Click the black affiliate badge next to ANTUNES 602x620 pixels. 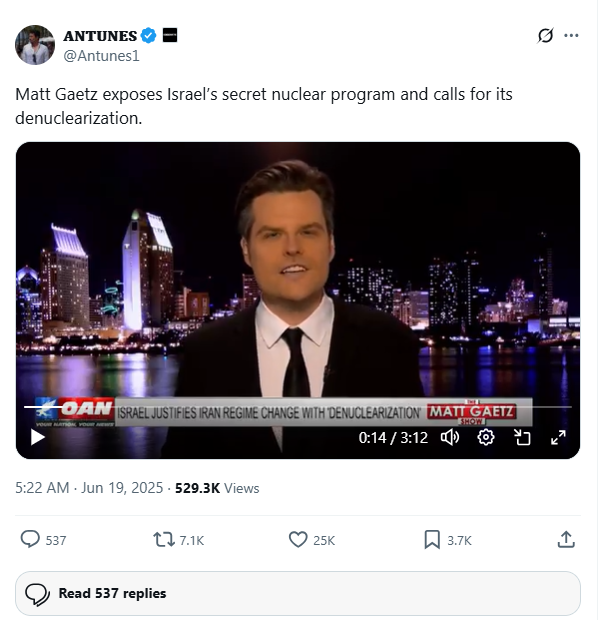(x=170, y=35)
